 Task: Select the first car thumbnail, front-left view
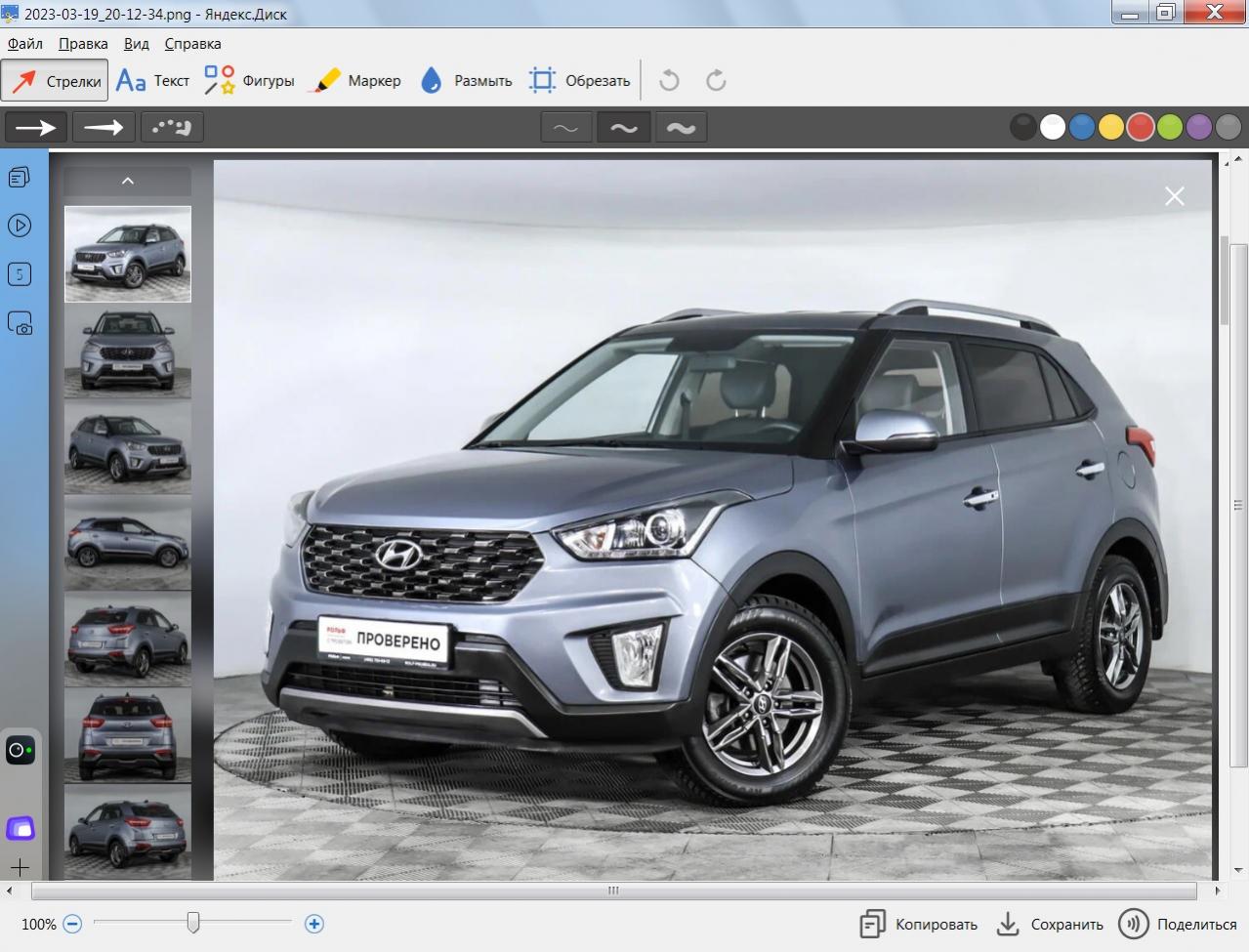(x=128, y=254)
